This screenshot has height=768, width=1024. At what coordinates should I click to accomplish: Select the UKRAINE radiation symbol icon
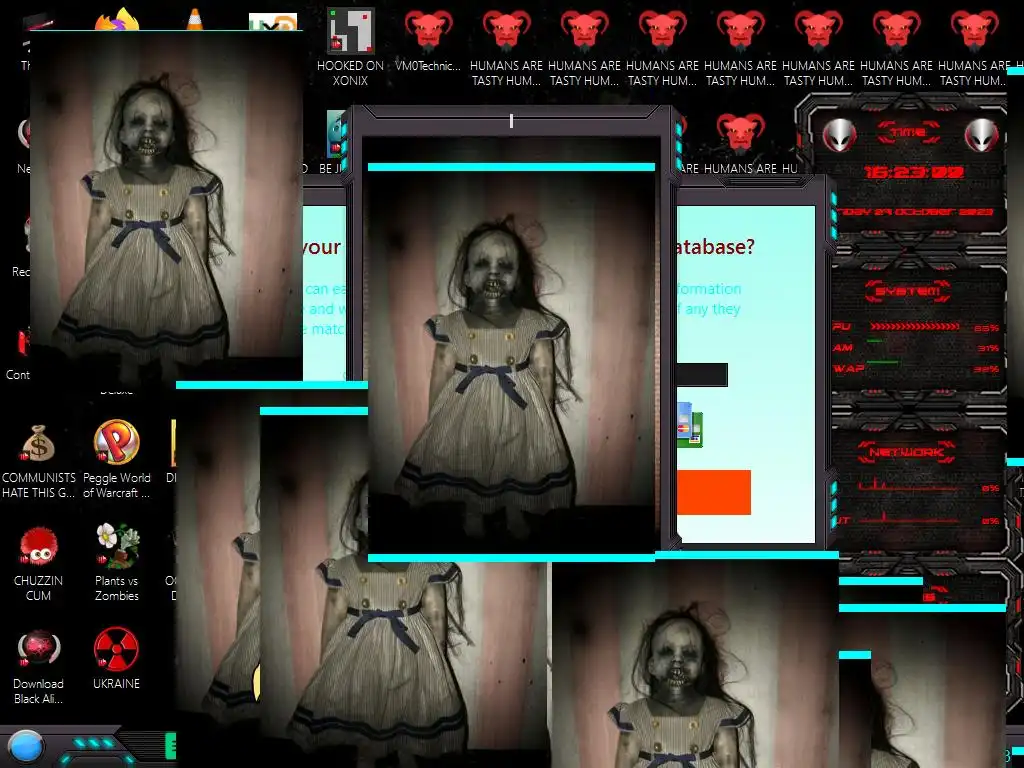tap(116, 658)
